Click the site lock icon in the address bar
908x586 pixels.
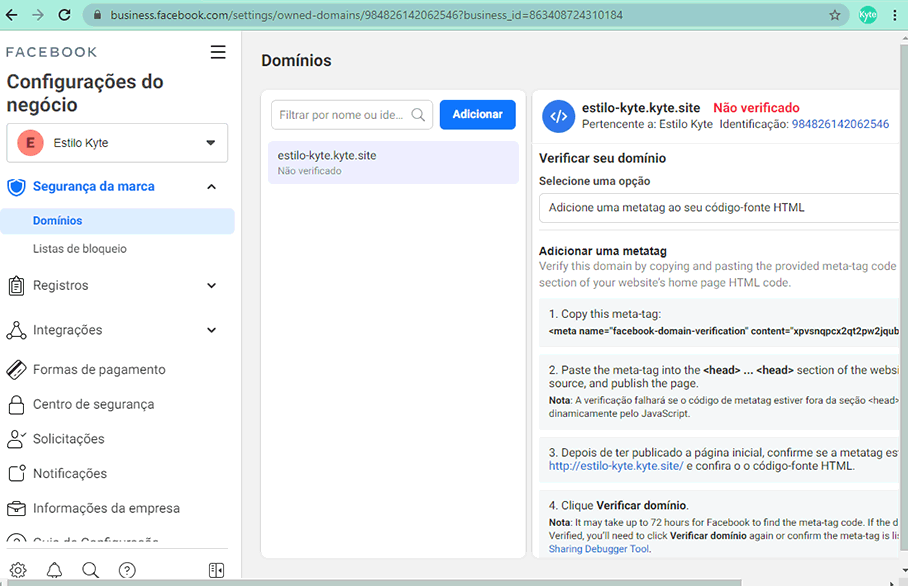(97, 15)
